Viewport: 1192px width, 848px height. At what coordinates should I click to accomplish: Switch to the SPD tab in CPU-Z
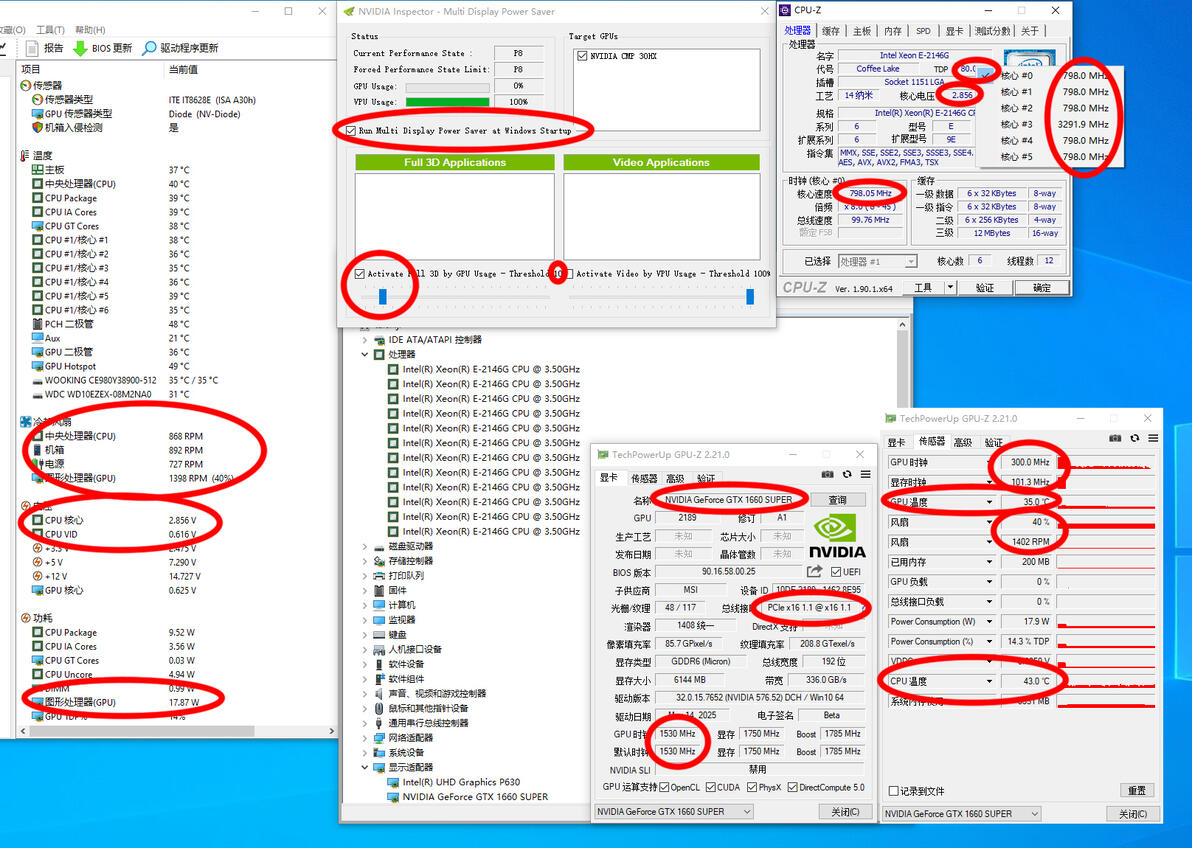point(923,31)
